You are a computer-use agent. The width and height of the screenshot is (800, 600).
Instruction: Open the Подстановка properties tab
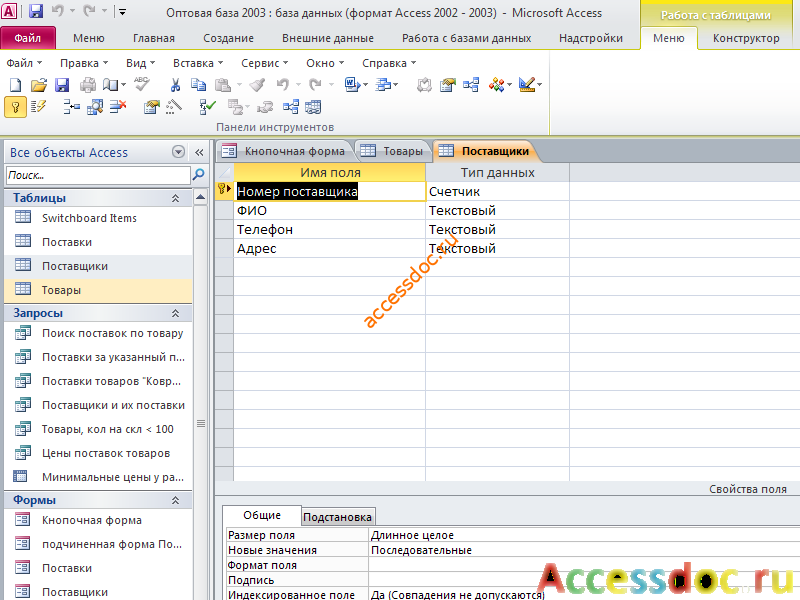pyautogui.click(x=337, y=517)
